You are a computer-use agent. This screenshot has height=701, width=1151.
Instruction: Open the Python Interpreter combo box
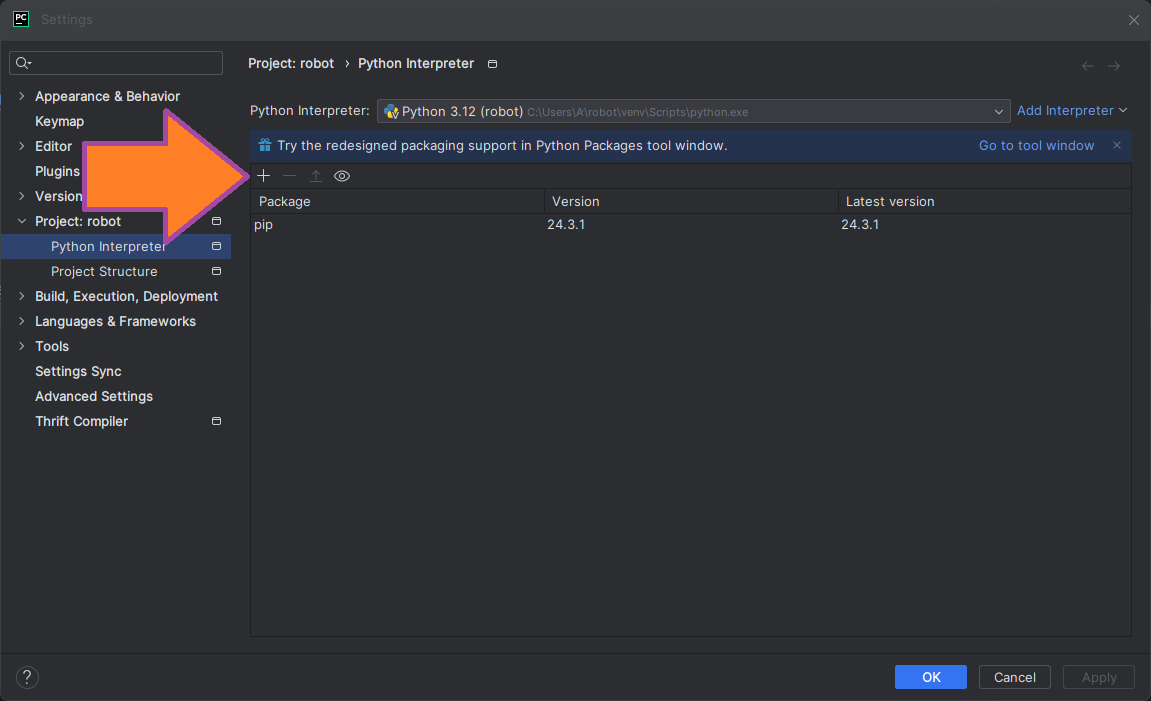point(693,112)
